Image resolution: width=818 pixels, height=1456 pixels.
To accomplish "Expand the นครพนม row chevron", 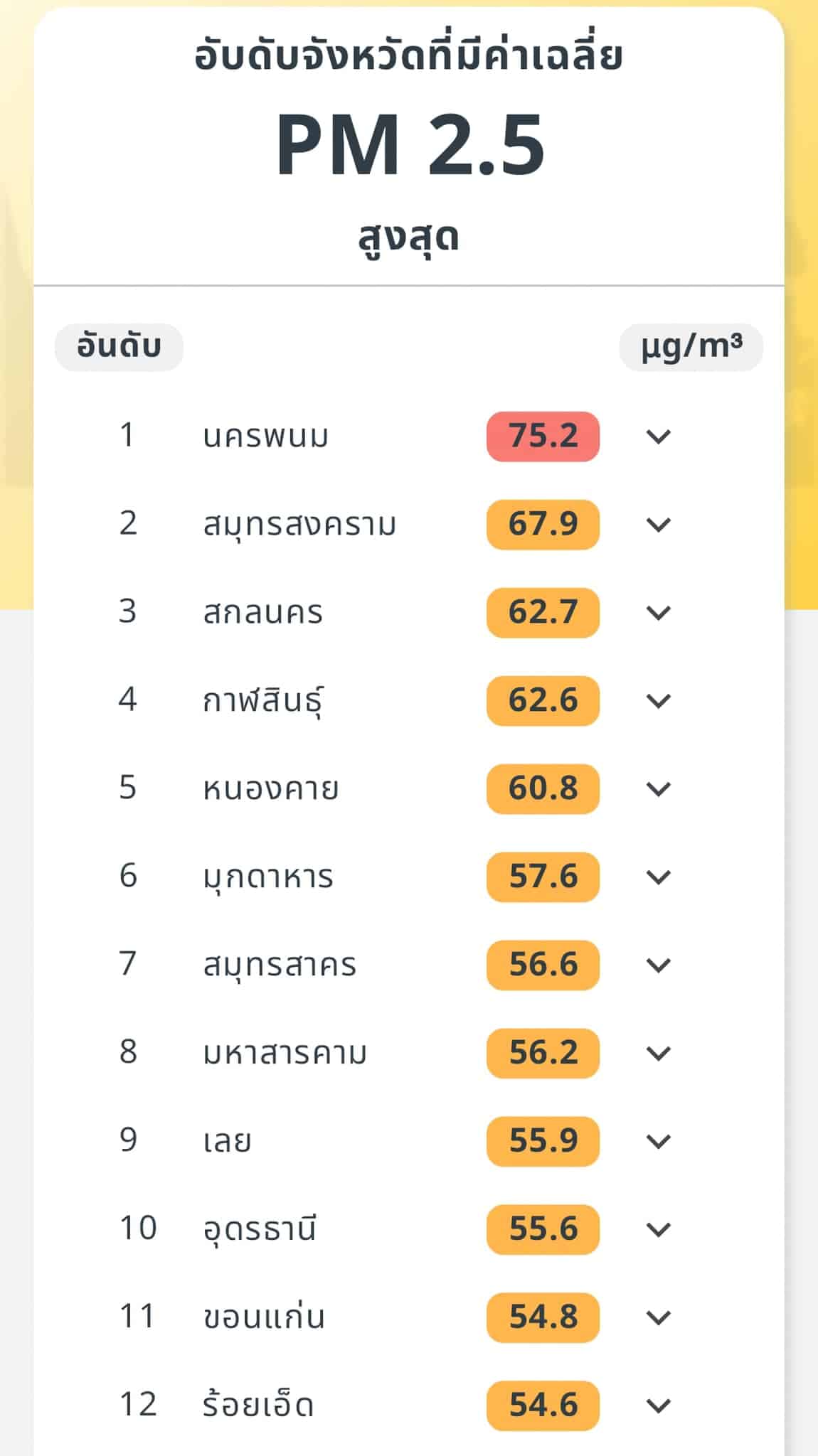I will point(658,437).
